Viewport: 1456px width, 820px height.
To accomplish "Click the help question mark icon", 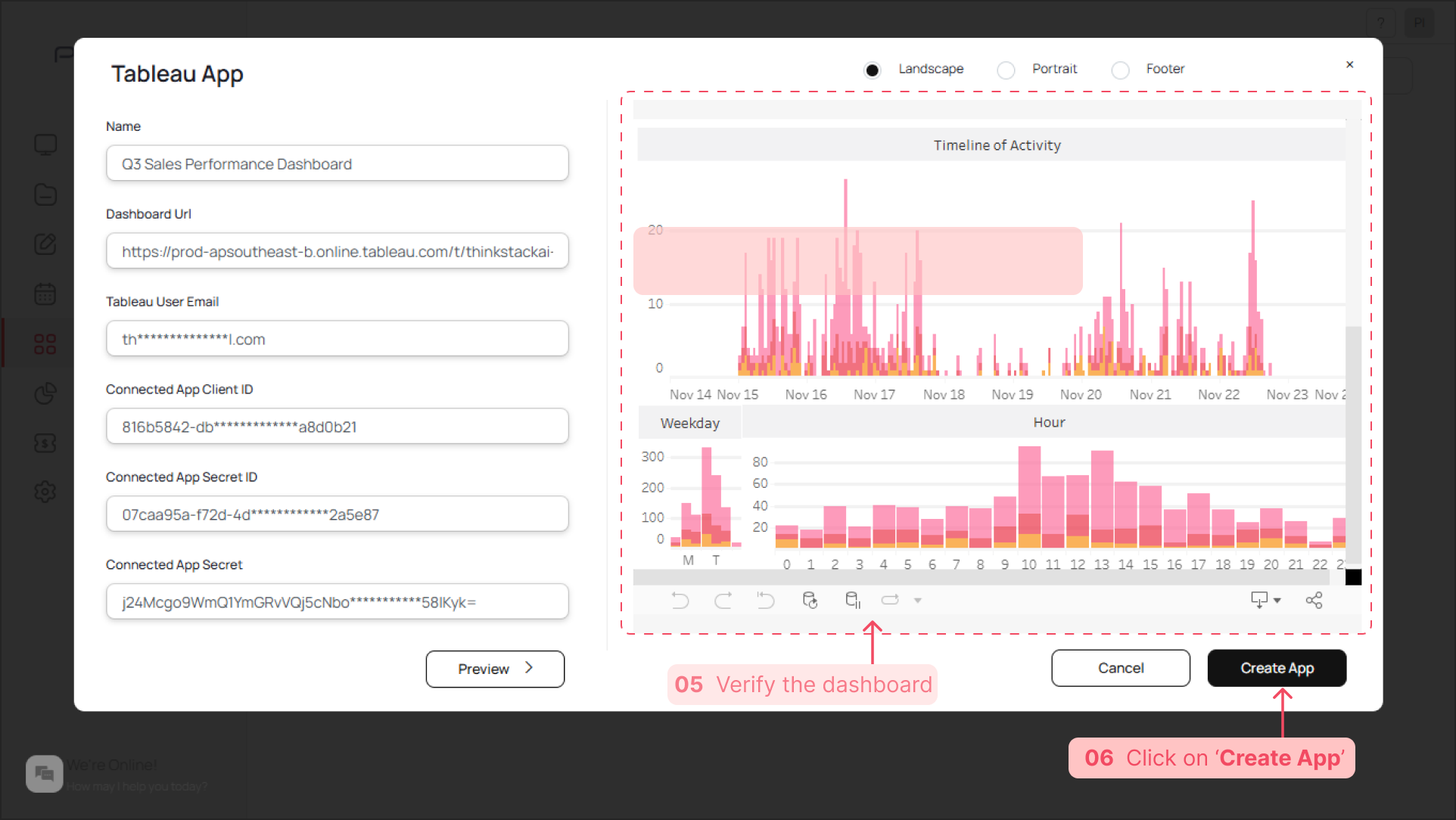I will [x=1381, y=23].
